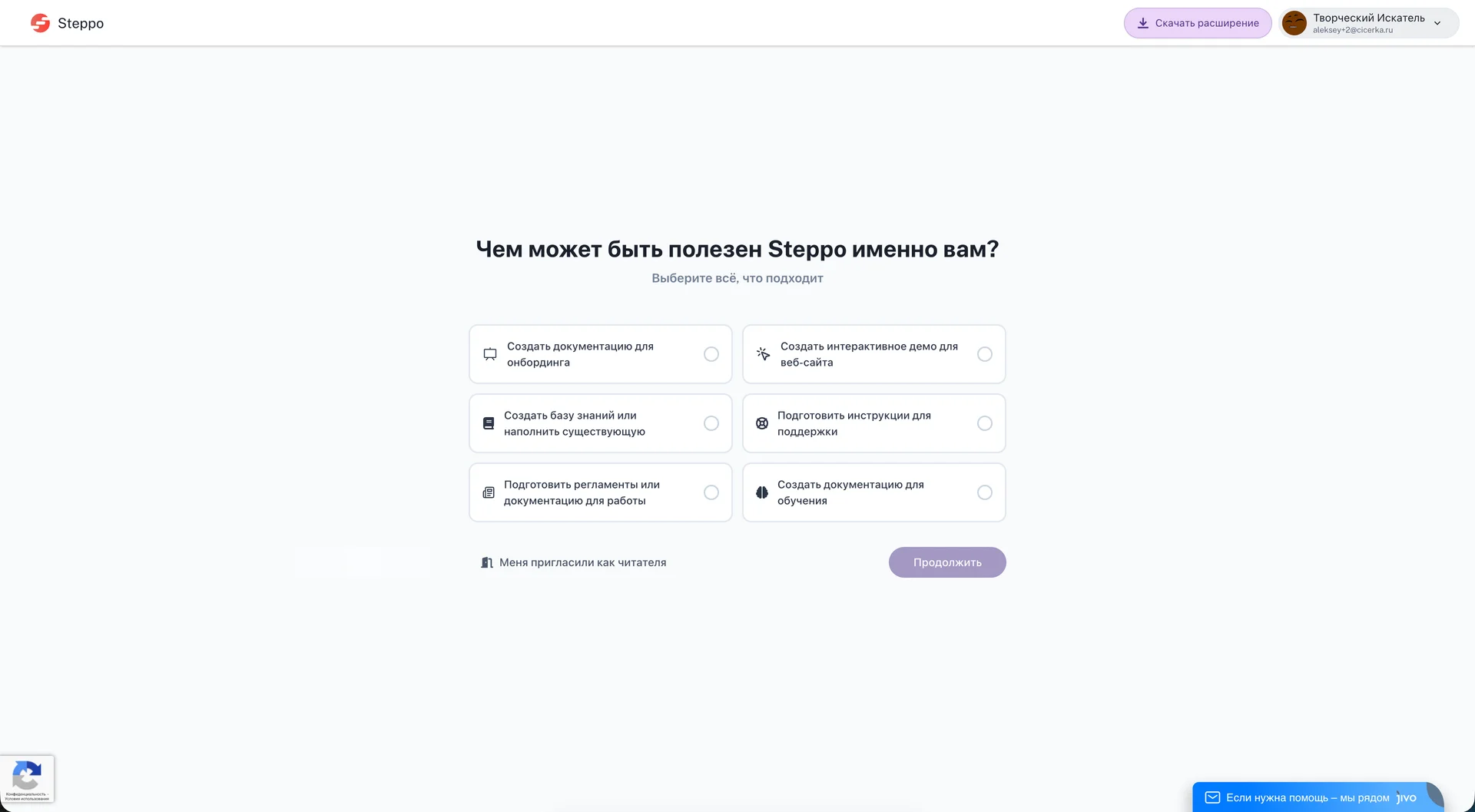Click the Скачать расширение button

[1198, 23]
